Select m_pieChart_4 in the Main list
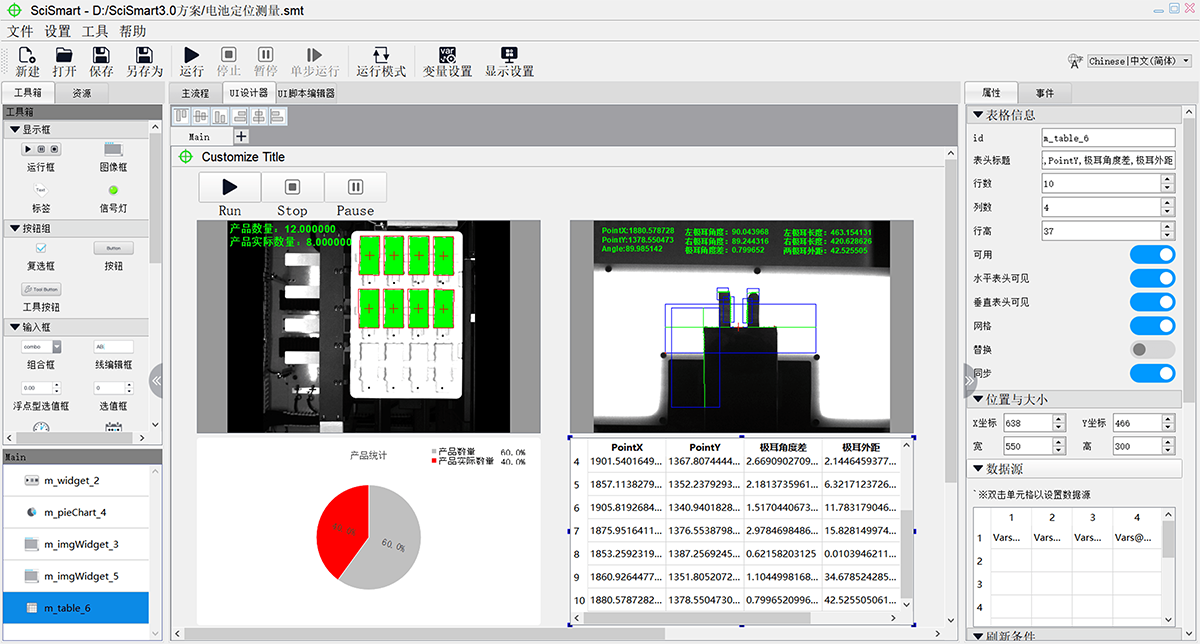The height and width of the screenshot is (644, 1200). (76, 512)
